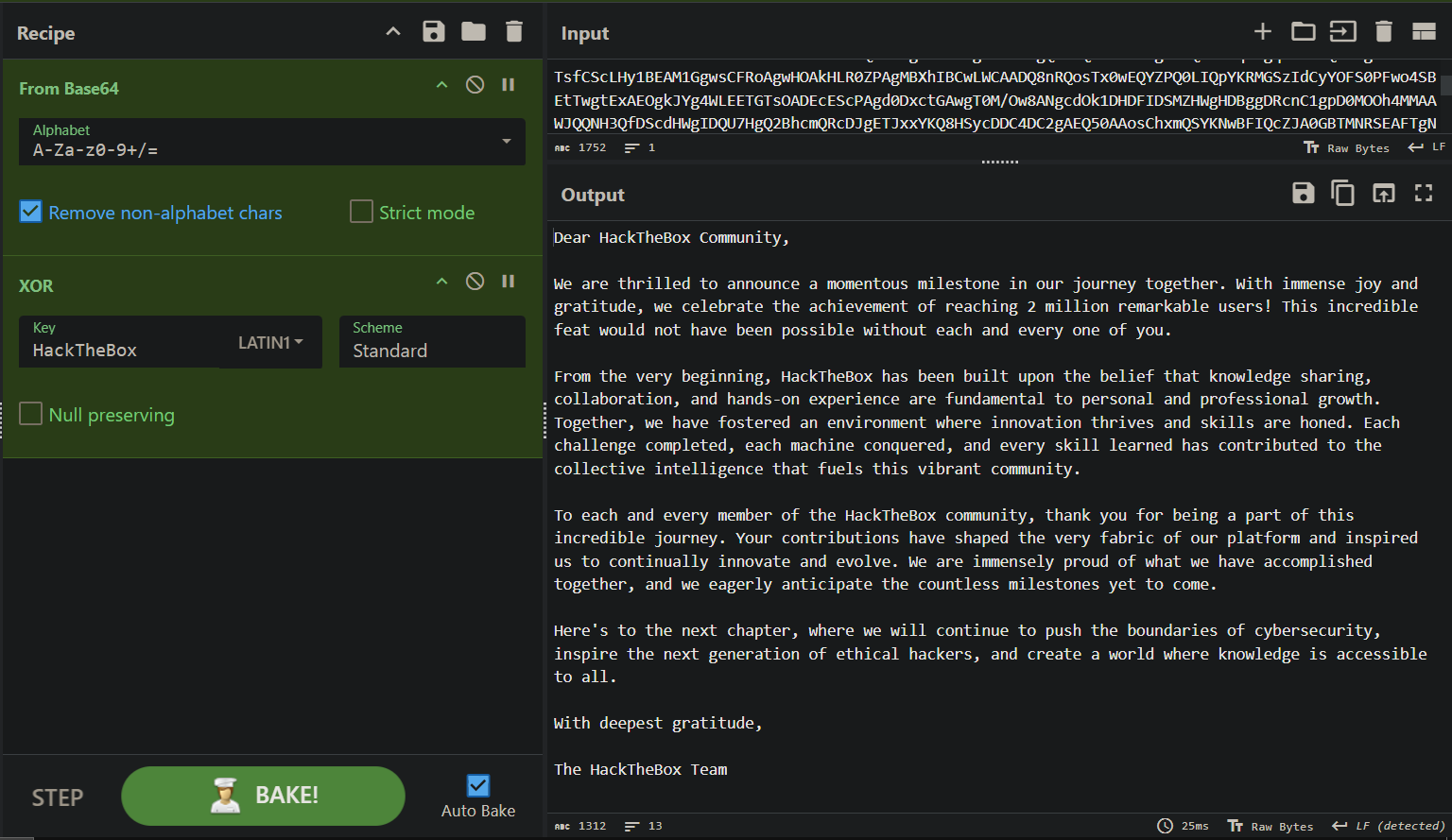This screenshot has width=1452, height=840.
Task: Collapse the XOR operation panel
Action: (441, 282)
